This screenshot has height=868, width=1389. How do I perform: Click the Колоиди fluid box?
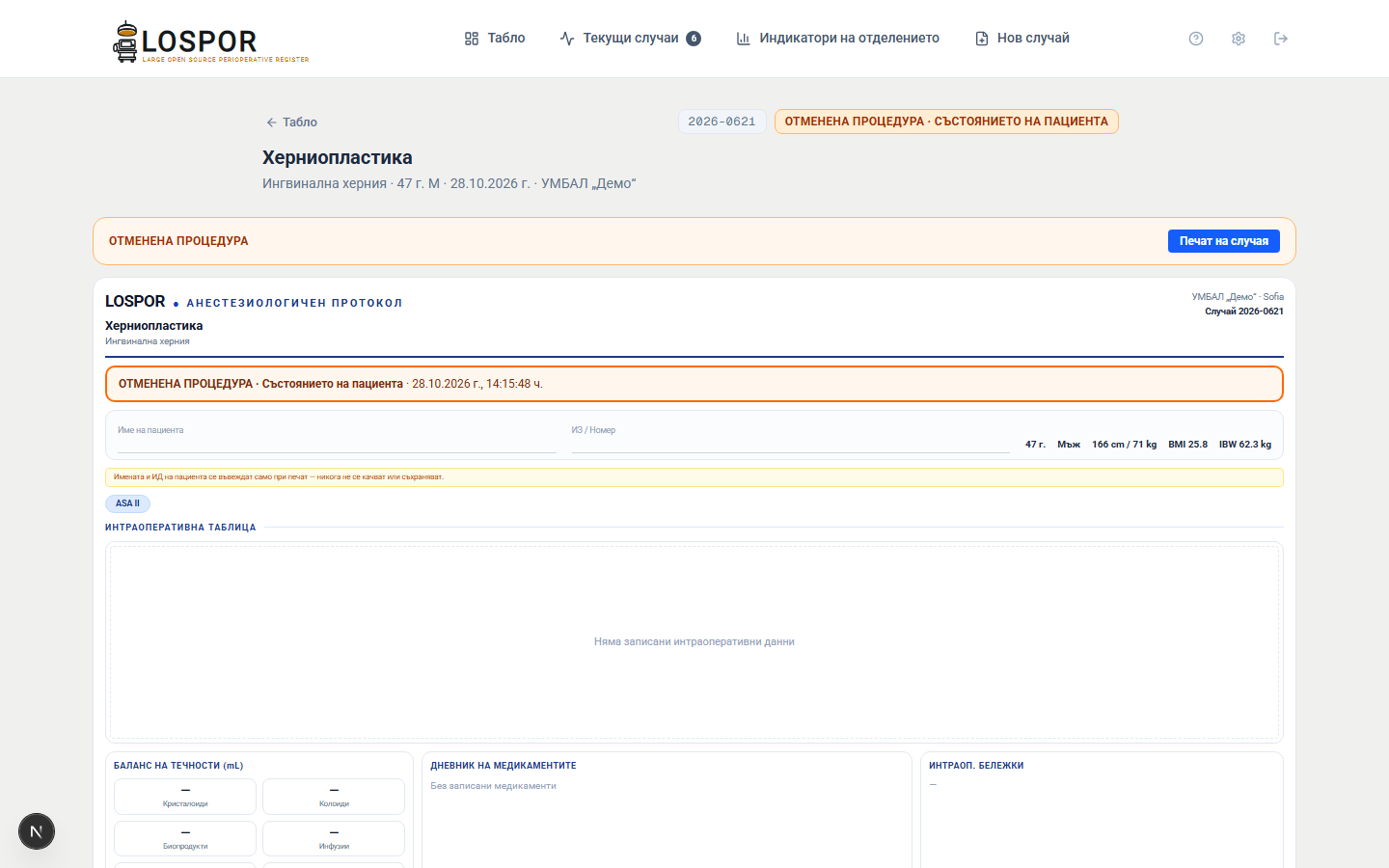334,797
